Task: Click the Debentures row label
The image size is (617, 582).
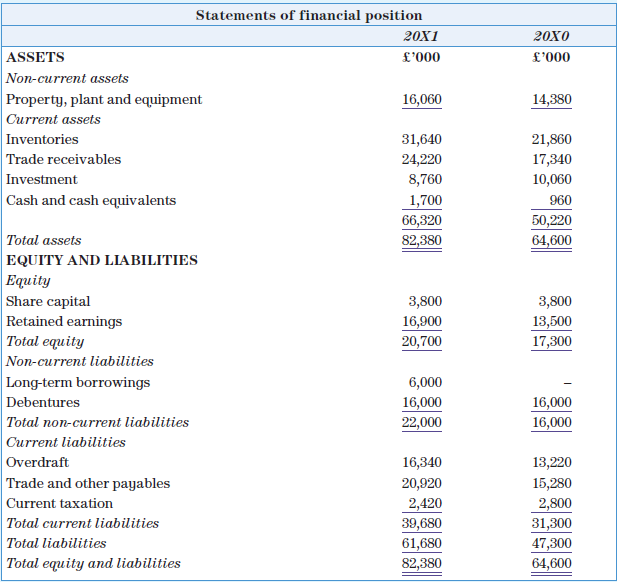Action: pos(43,402)
